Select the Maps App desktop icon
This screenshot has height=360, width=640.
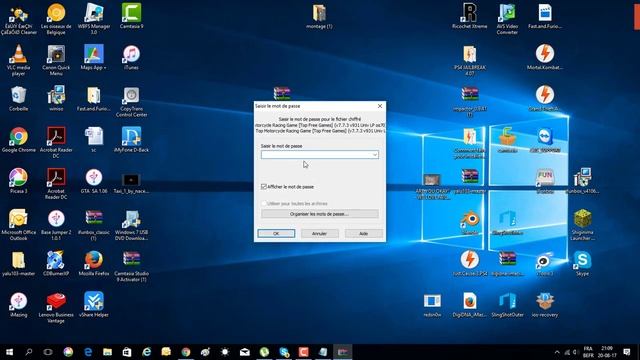pos(93,58)
